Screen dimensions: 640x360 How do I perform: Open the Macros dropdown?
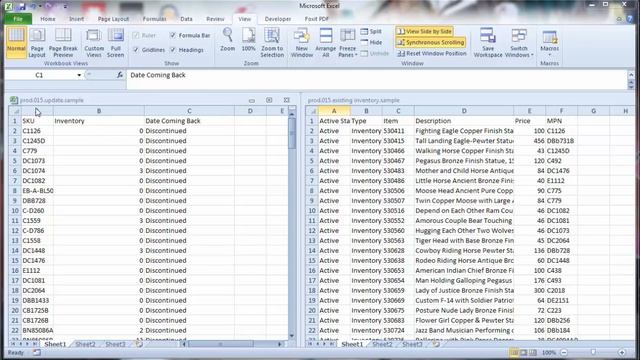549,42
